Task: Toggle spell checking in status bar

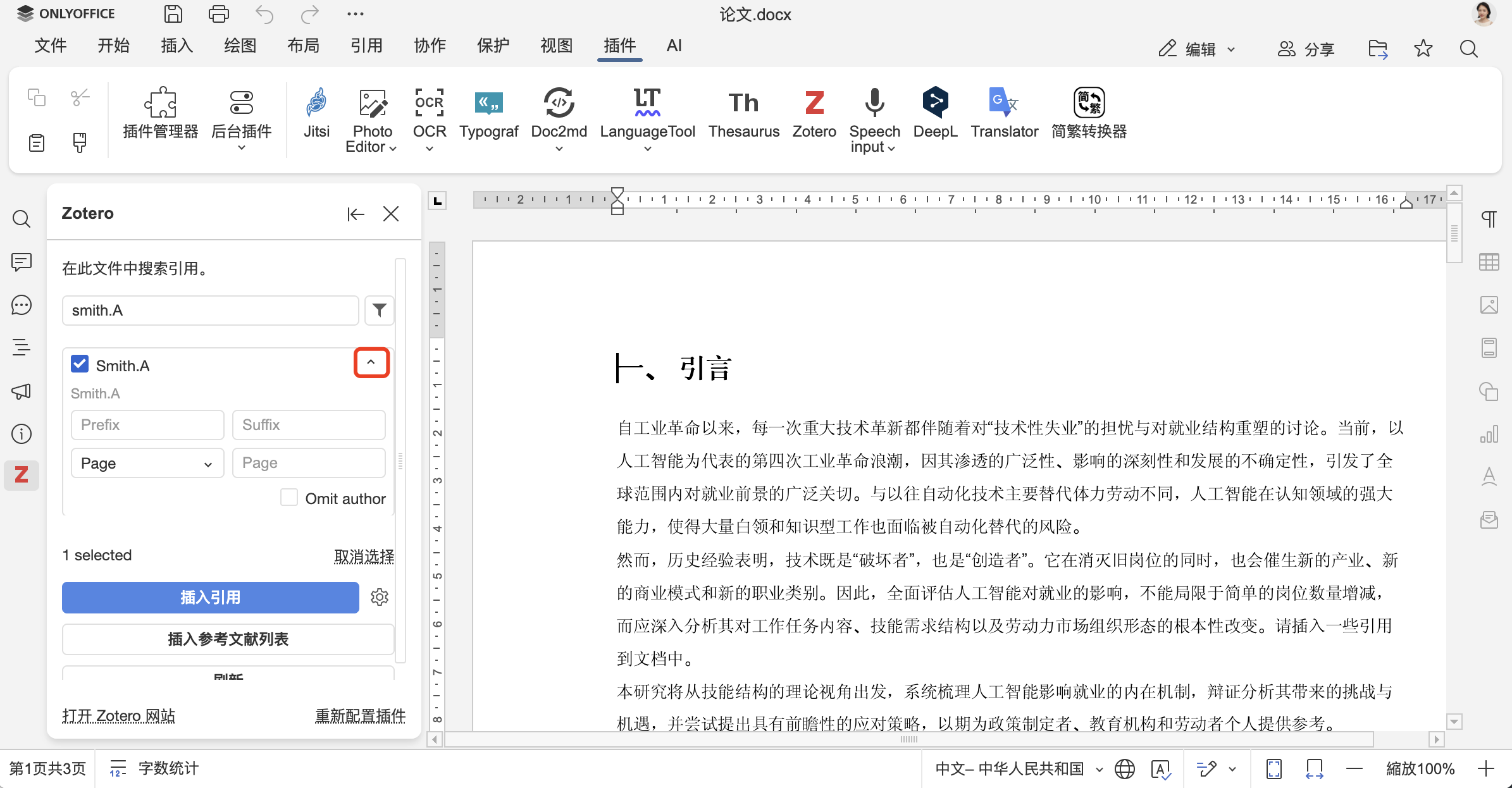Action: [1160, 769]
